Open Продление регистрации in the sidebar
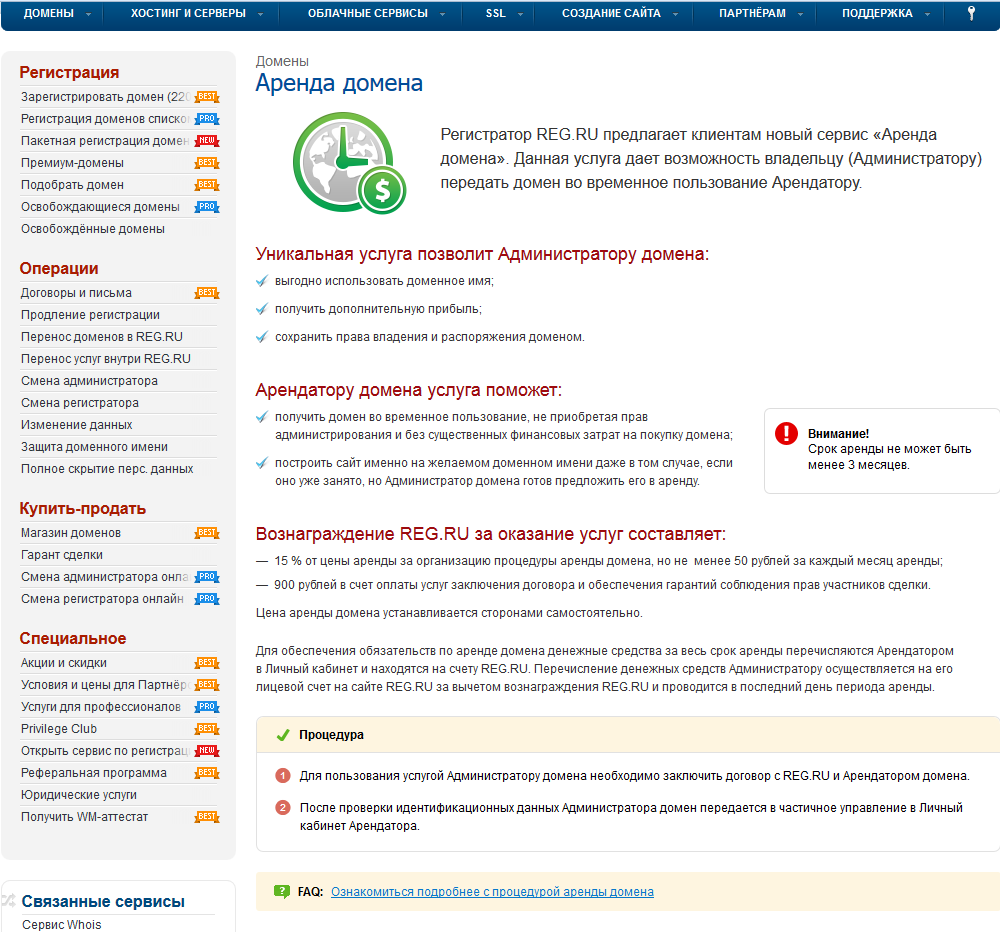Screen dimensions: 1000x932 pyautogui.click(x=91, y=315)
